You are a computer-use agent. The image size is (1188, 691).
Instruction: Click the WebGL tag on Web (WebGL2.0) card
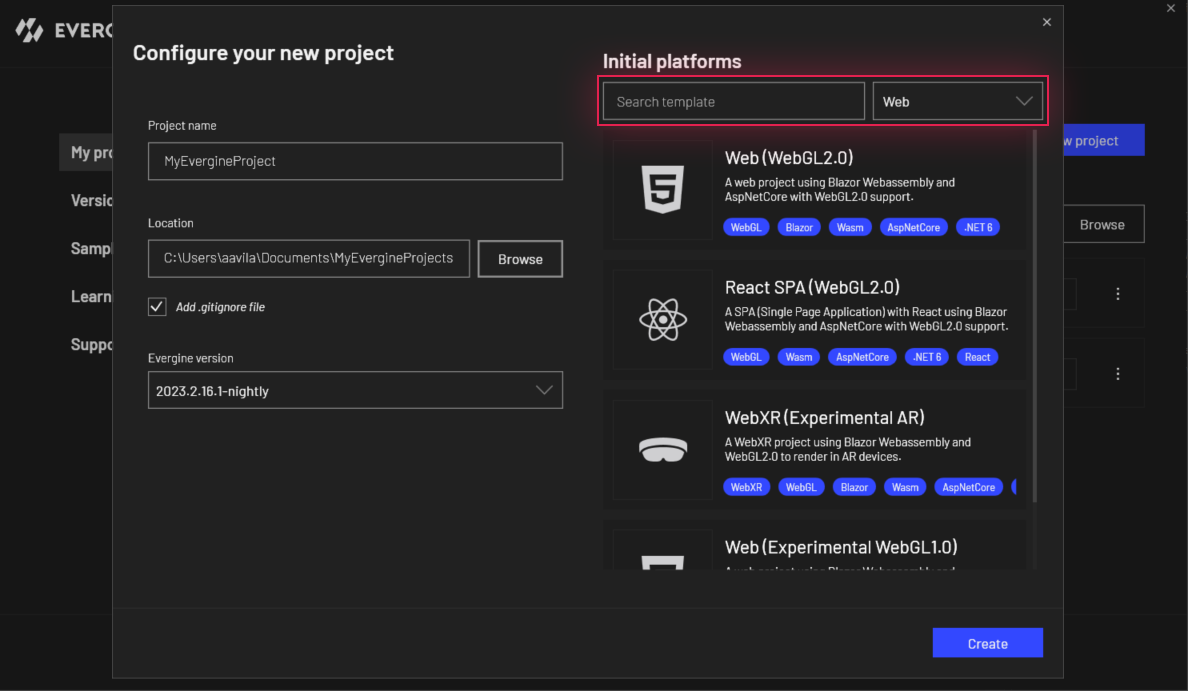[x=746, y=227]
